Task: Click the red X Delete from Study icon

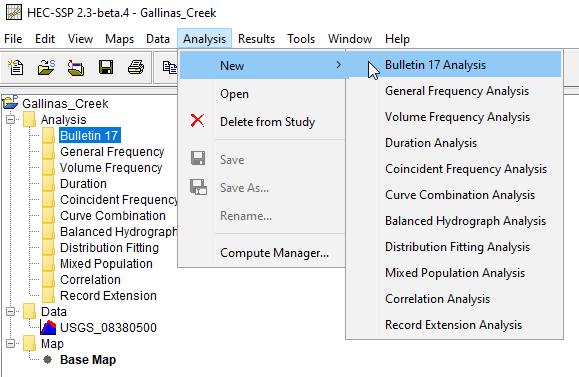Action: (198, 120)
